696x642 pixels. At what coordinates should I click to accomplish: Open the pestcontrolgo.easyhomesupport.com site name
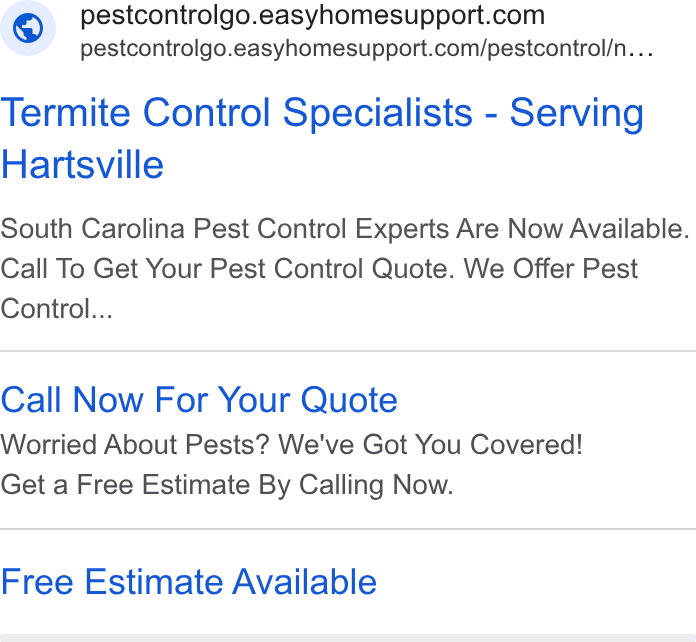coord(312,16)
